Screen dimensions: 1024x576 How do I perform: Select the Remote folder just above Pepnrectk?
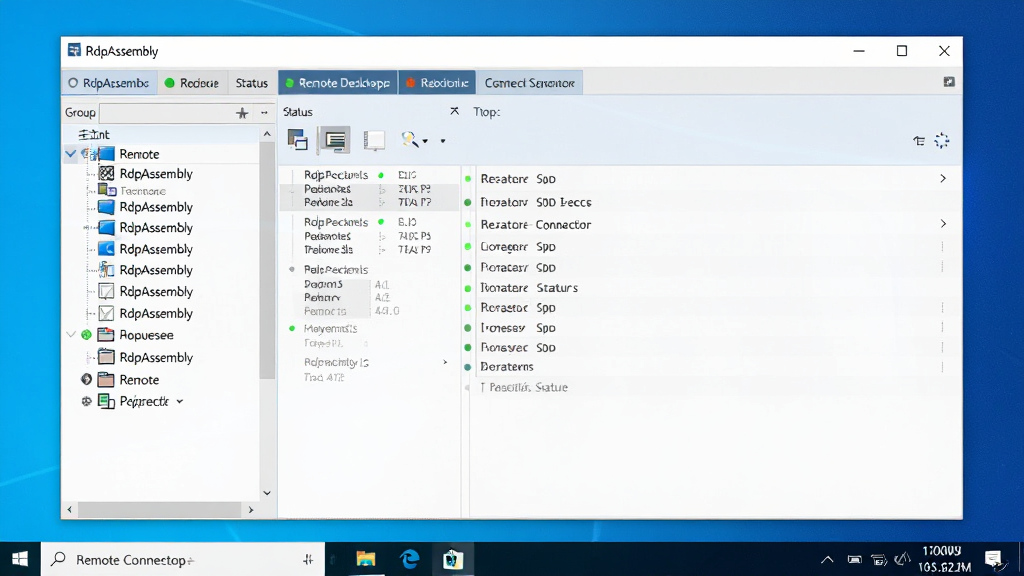click(x=138, y=380)
